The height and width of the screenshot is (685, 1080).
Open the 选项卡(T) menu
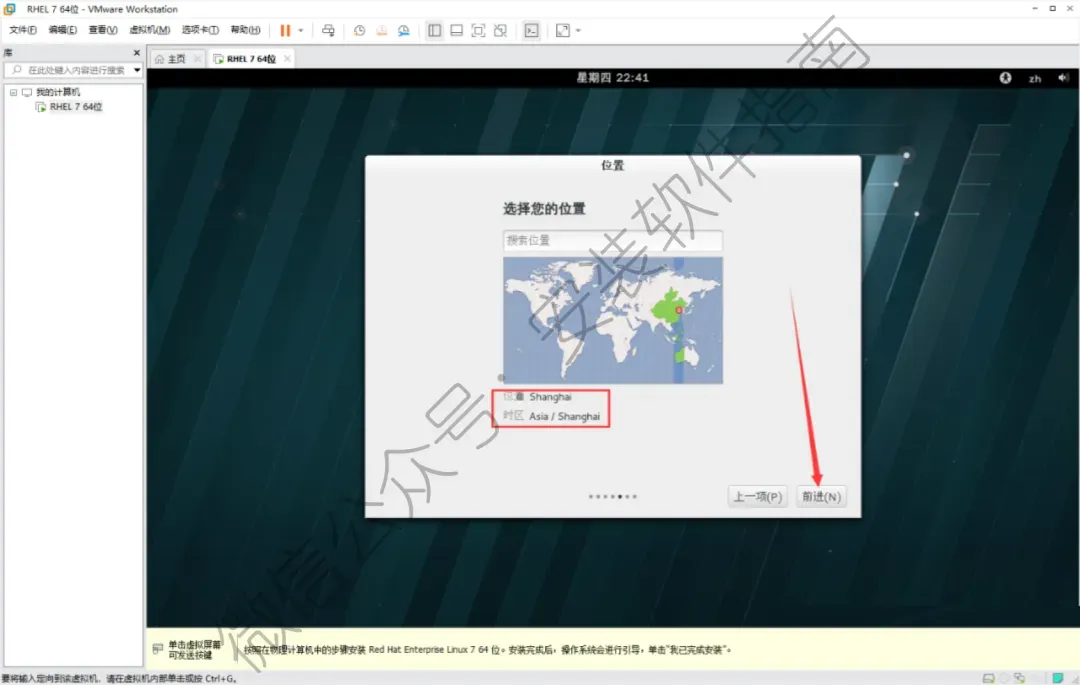(200, 30)
